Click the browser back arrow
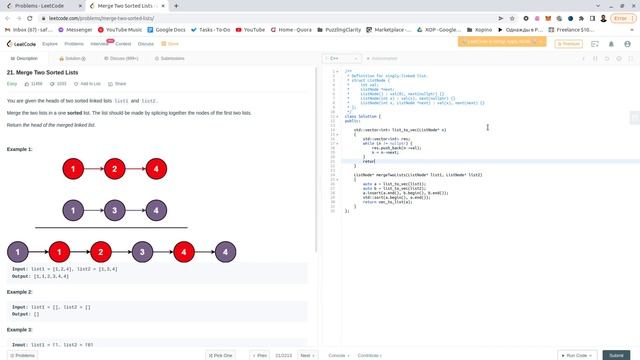 pos(7,18)
